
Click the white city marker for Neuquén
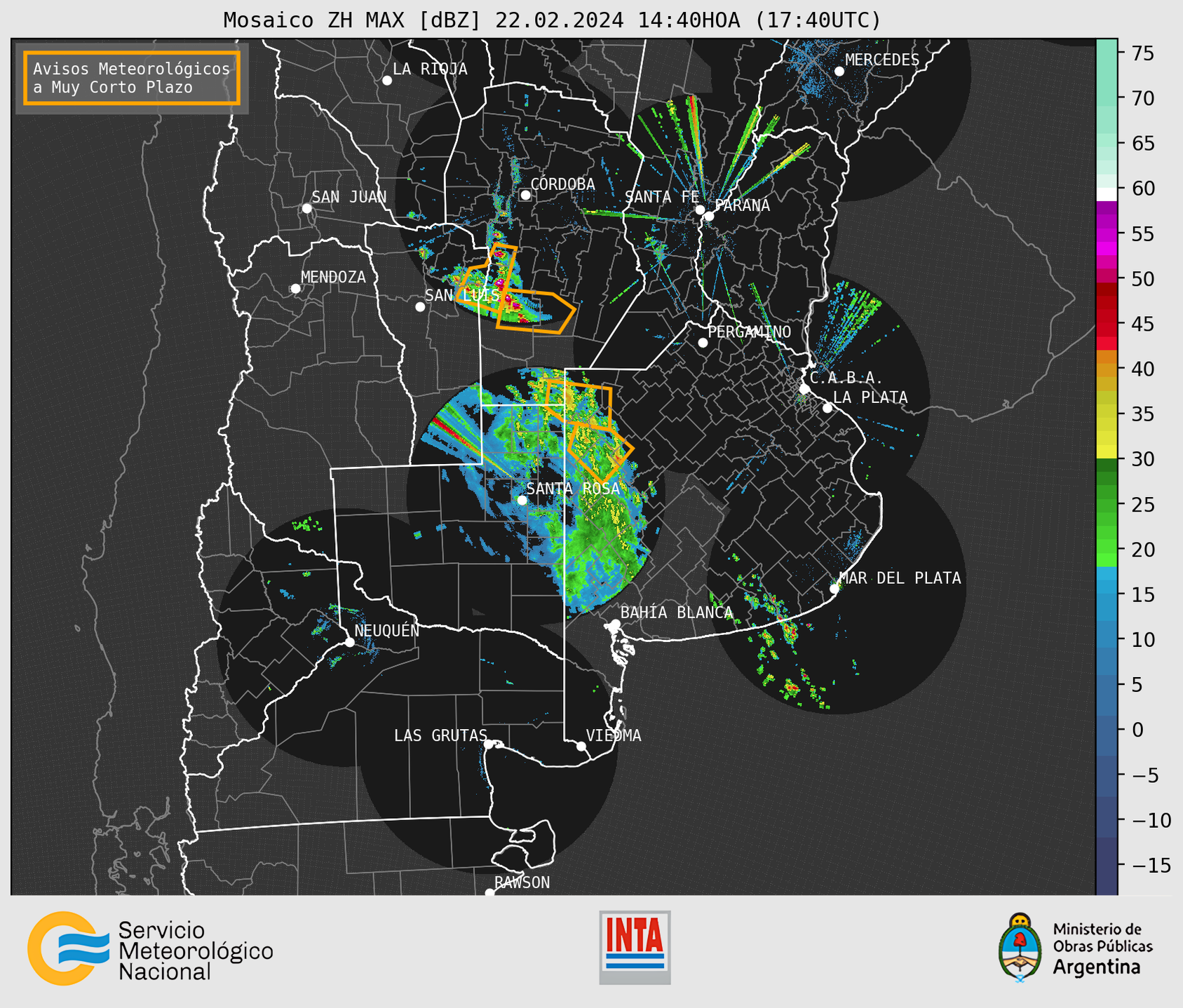pyautogui.click(x=349, y=642)
